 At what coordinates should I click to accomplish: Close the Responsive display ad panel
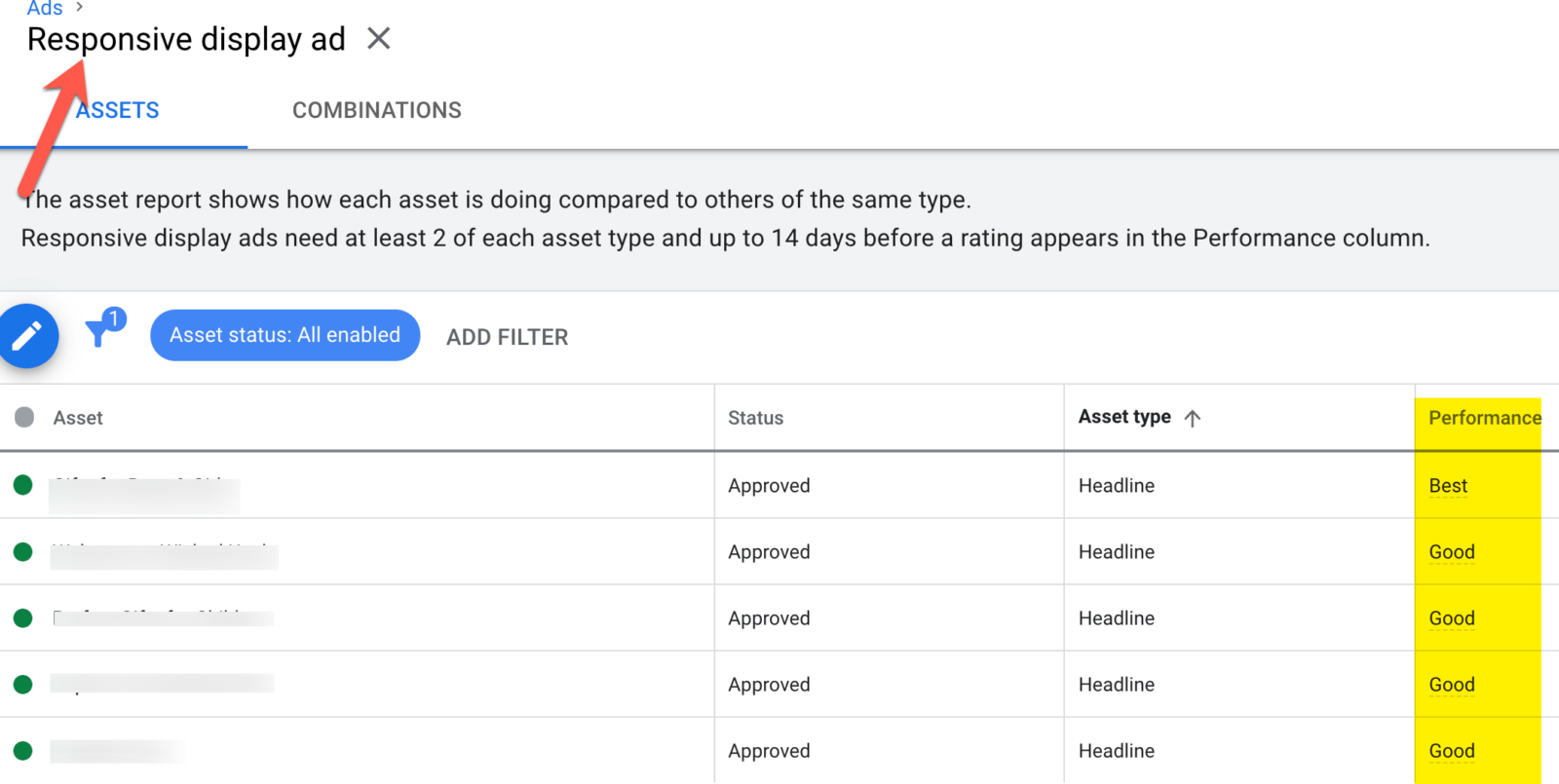click(378, 39)
